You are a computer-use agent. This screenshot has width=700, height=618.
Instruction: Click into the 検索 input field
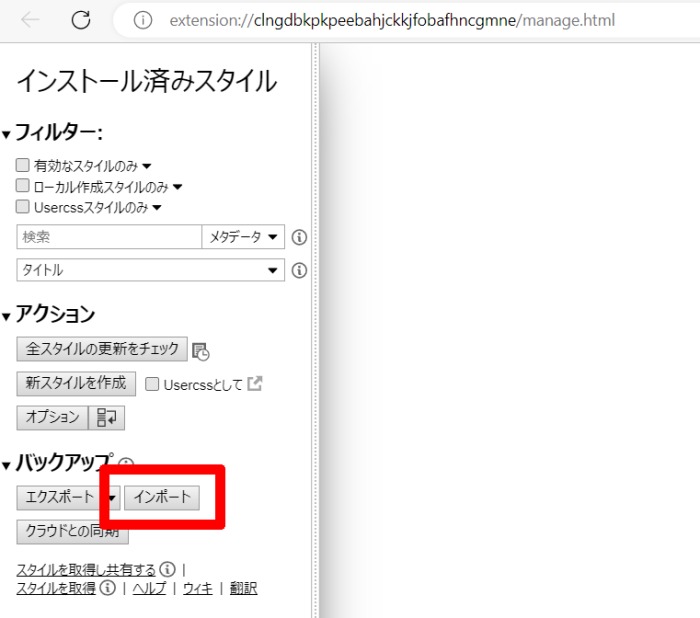(x=108, y=237)
